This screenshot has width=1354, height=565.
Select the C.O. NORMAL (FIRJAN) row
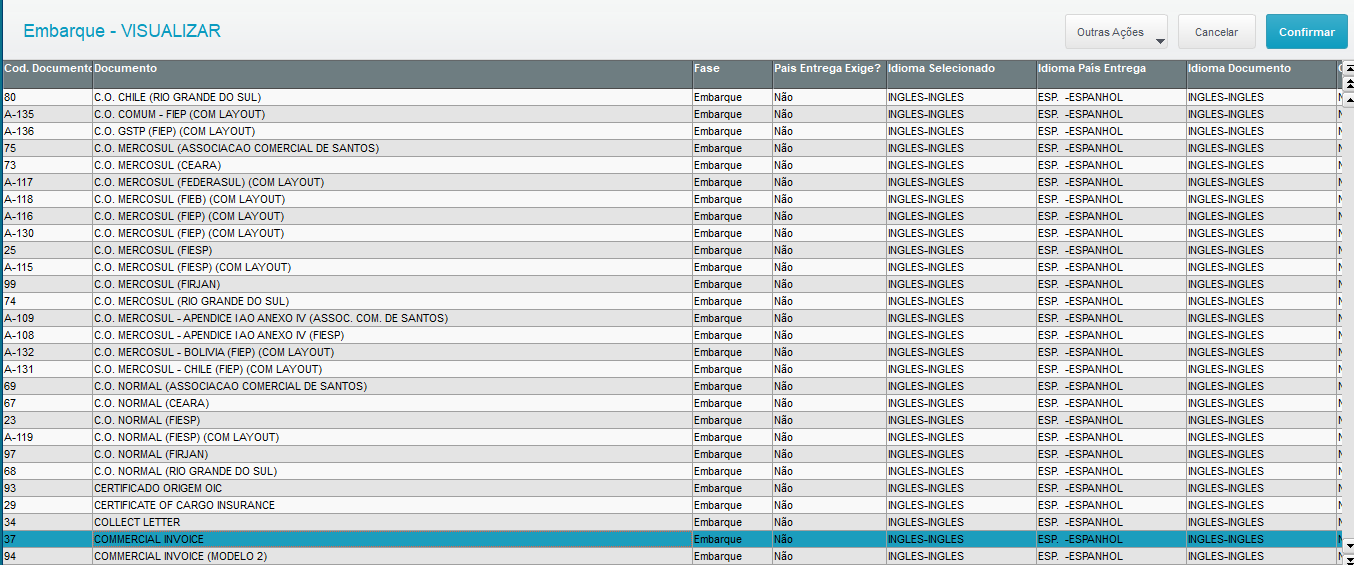click(670, 454)
